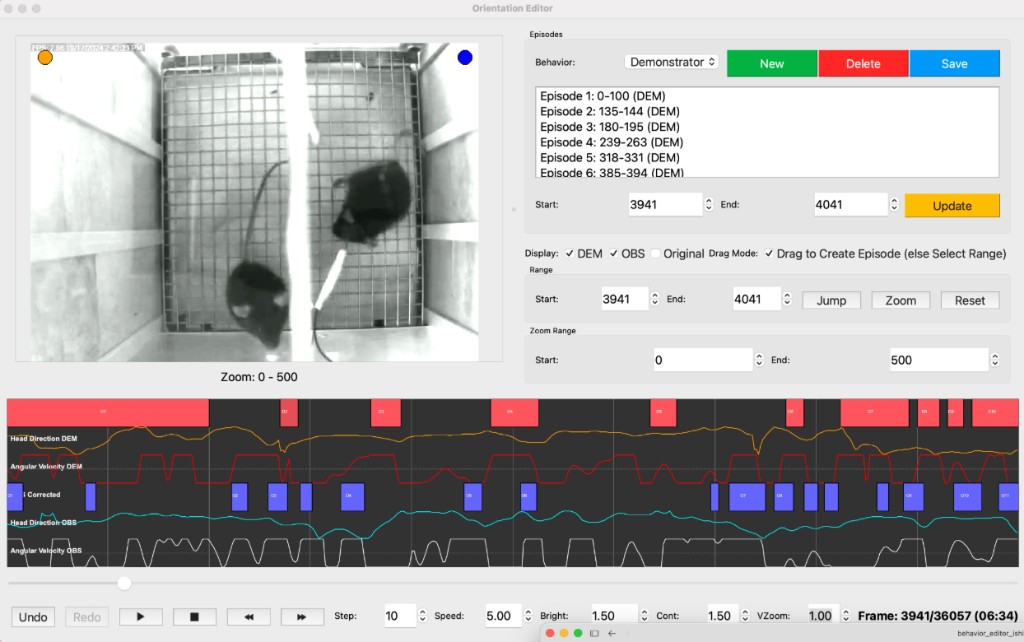The image size is (1024, 642).
Task: Click the Step field showing 10
Action: 400,616
